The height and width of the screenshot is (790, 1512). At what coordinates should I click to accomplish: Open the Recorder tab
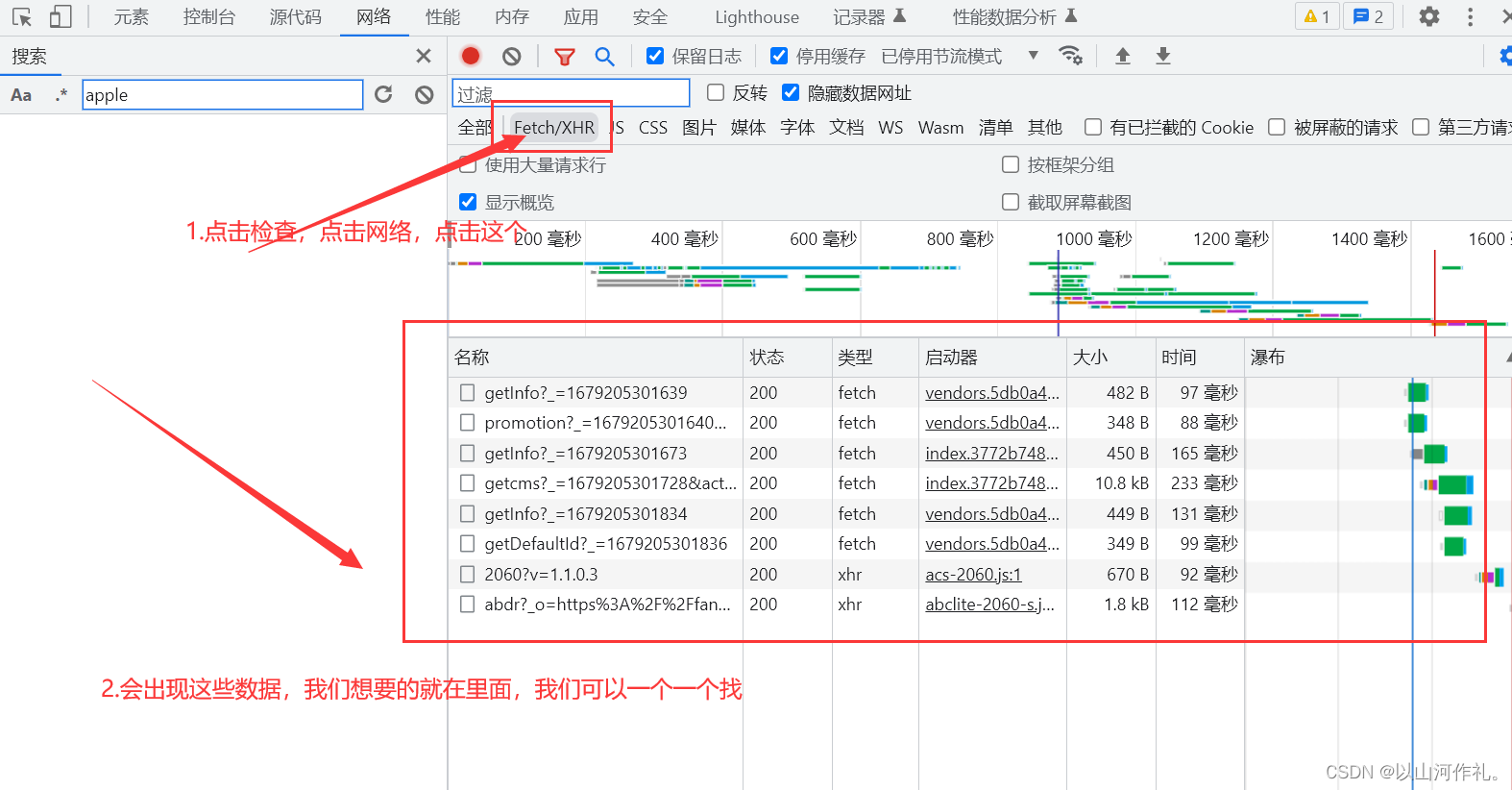(868, 17)
